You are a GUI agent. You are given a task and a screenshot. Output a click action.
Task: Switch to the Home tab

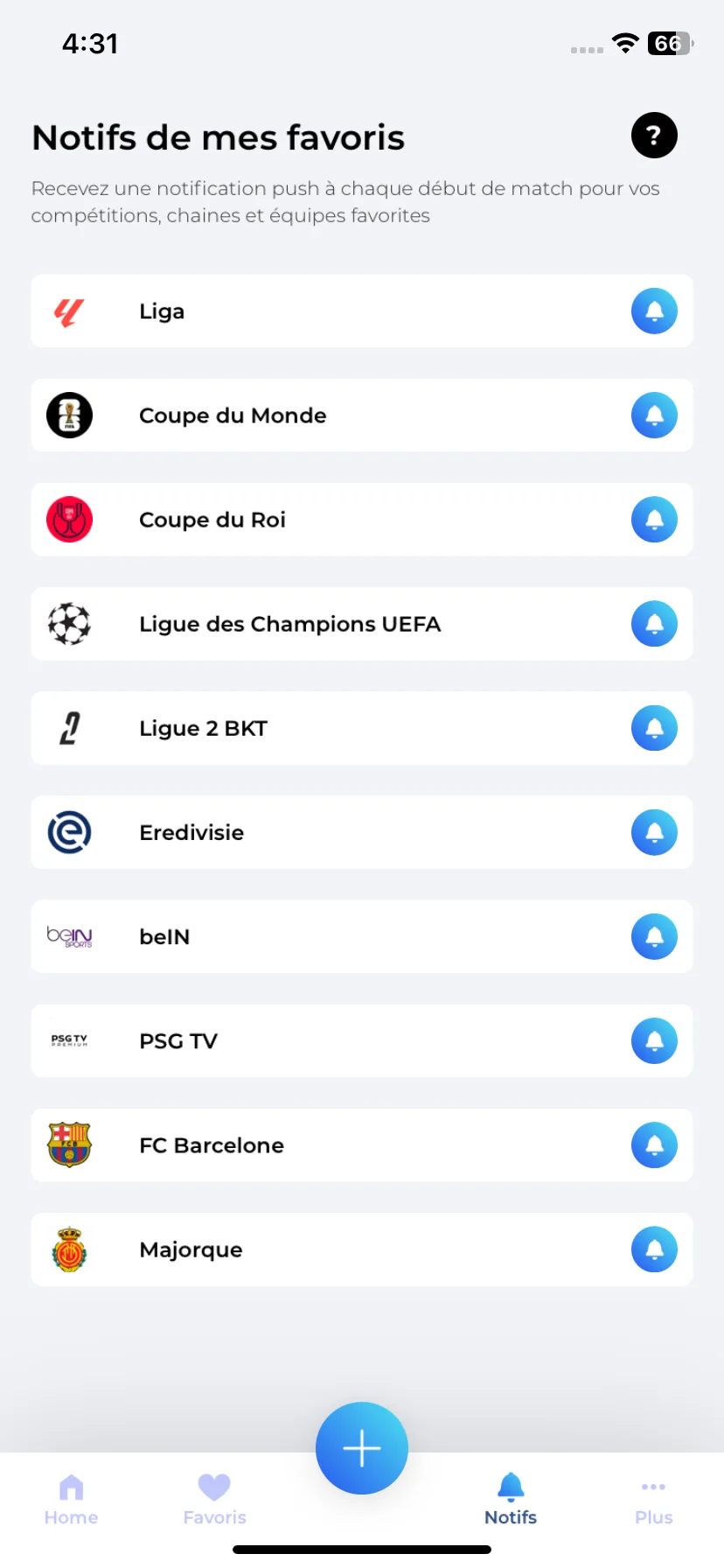(71, 1500)
